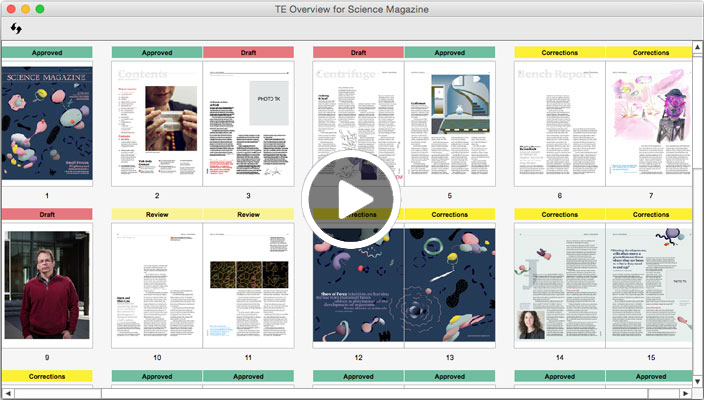704x400 pixels.
Task: Click Corrections status bar above page 7
Action: [x=649, y=53]
